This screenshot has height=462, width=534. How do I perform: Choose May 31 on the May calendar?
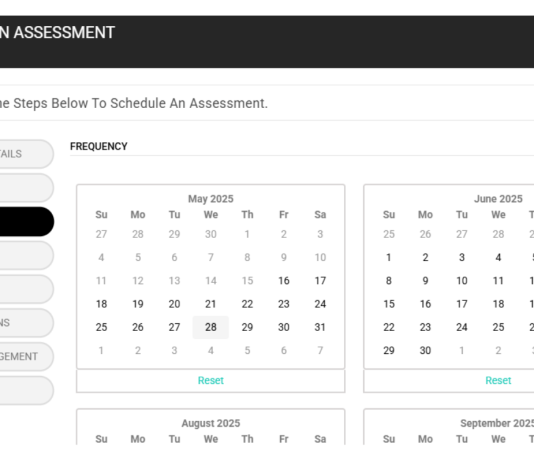pyautogui.click(x=320, y=327)
